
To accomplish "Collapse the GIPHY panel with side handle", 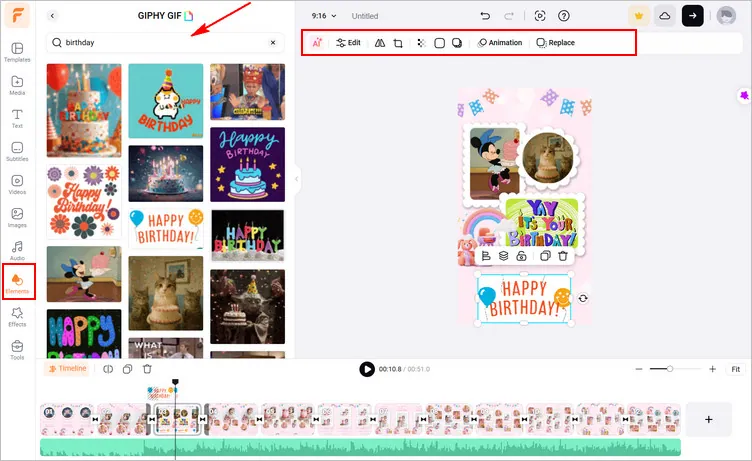I will pos(296,180).
